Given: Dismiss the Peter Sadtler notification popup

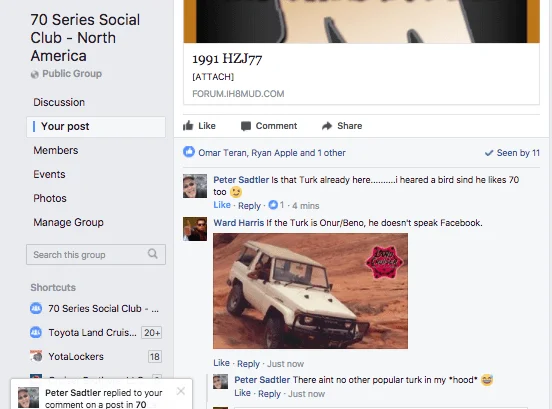Looking at the screenshot, I should click(x=181, y=391).
